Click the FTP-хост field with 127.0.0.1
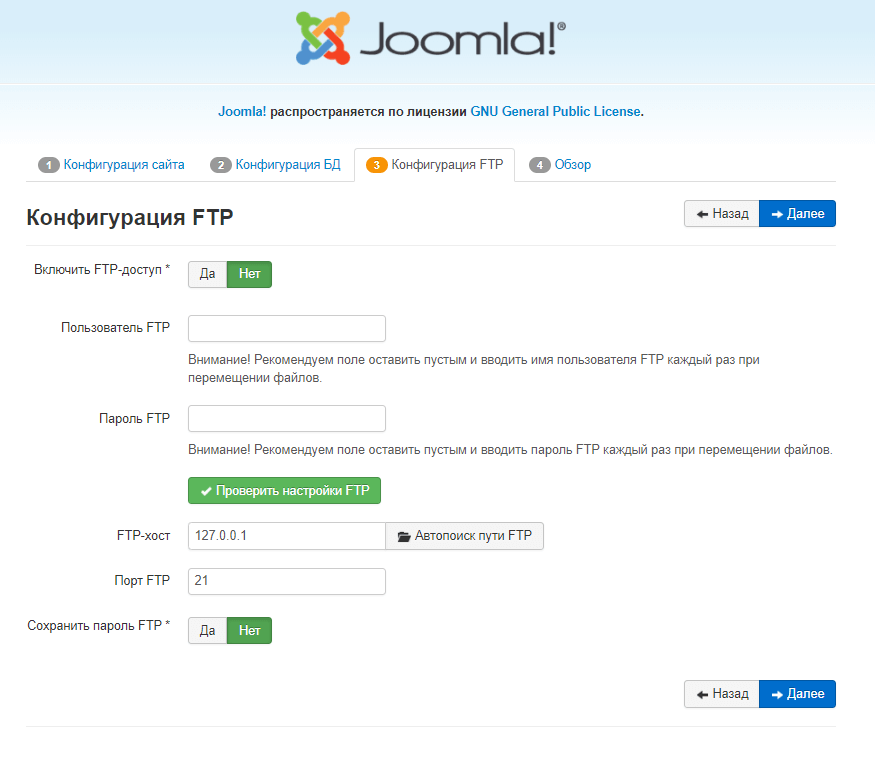 click(x=287, y=536)
